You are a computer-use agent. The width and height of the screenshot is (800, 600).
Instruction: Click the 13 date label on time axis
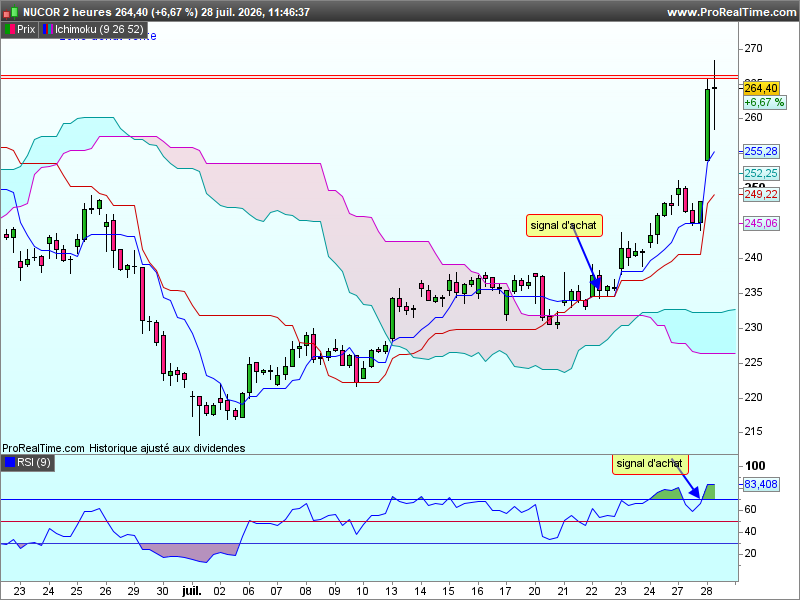(x=391, y=591)
